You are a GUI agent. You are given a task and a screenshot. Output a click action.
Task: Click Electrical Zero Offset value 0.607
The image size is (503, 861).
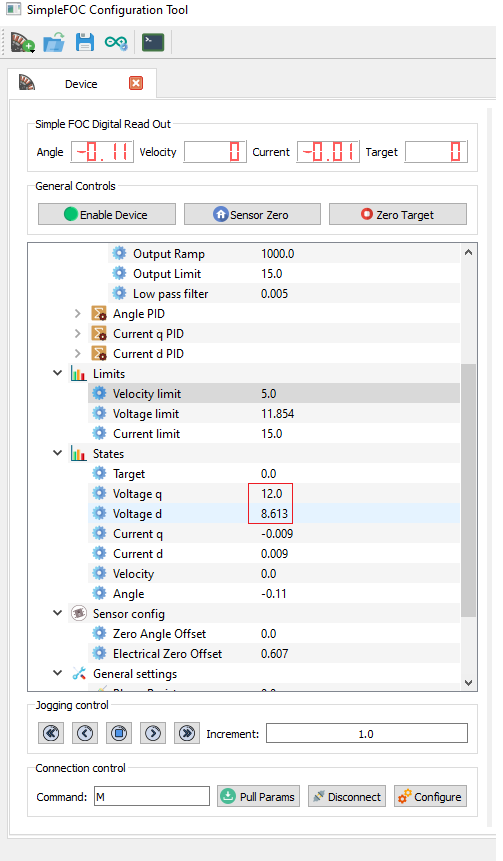point(274,653)
